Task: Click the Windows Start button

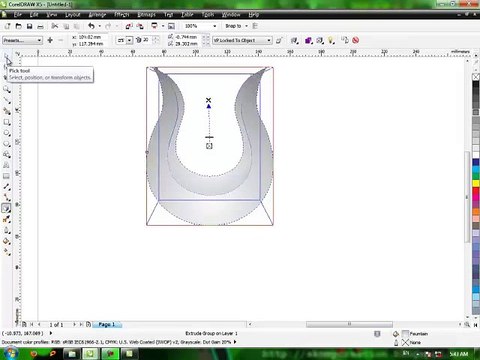Action: coord(10,353)
